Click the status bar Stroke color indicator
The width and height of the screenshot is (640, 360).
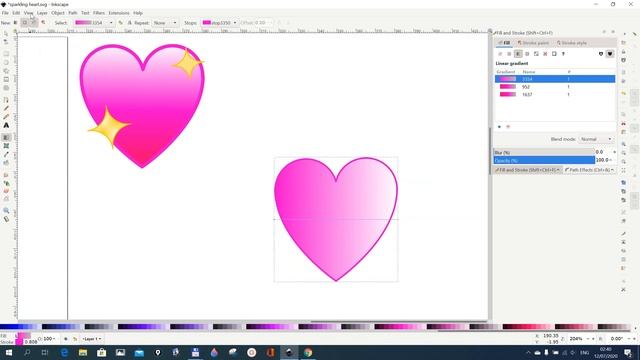pos(19,342)
